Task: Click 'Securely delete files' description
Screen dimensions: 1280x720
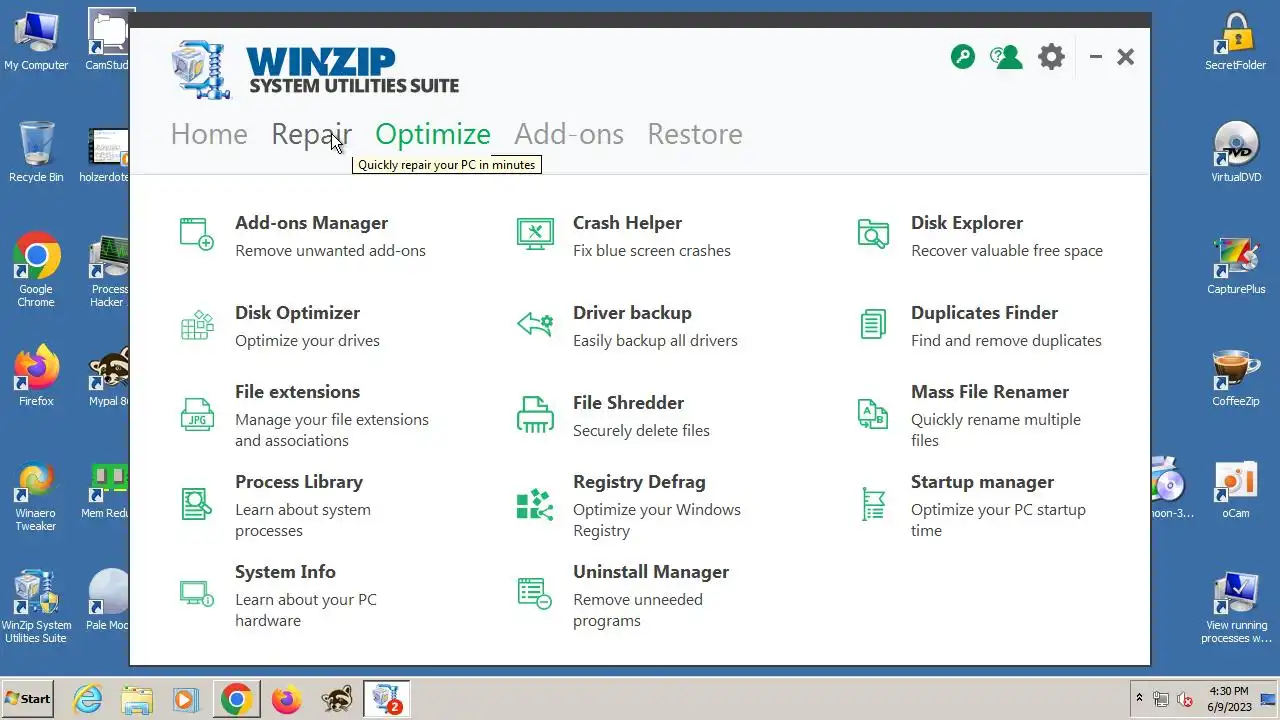Action: pos(641,431)
